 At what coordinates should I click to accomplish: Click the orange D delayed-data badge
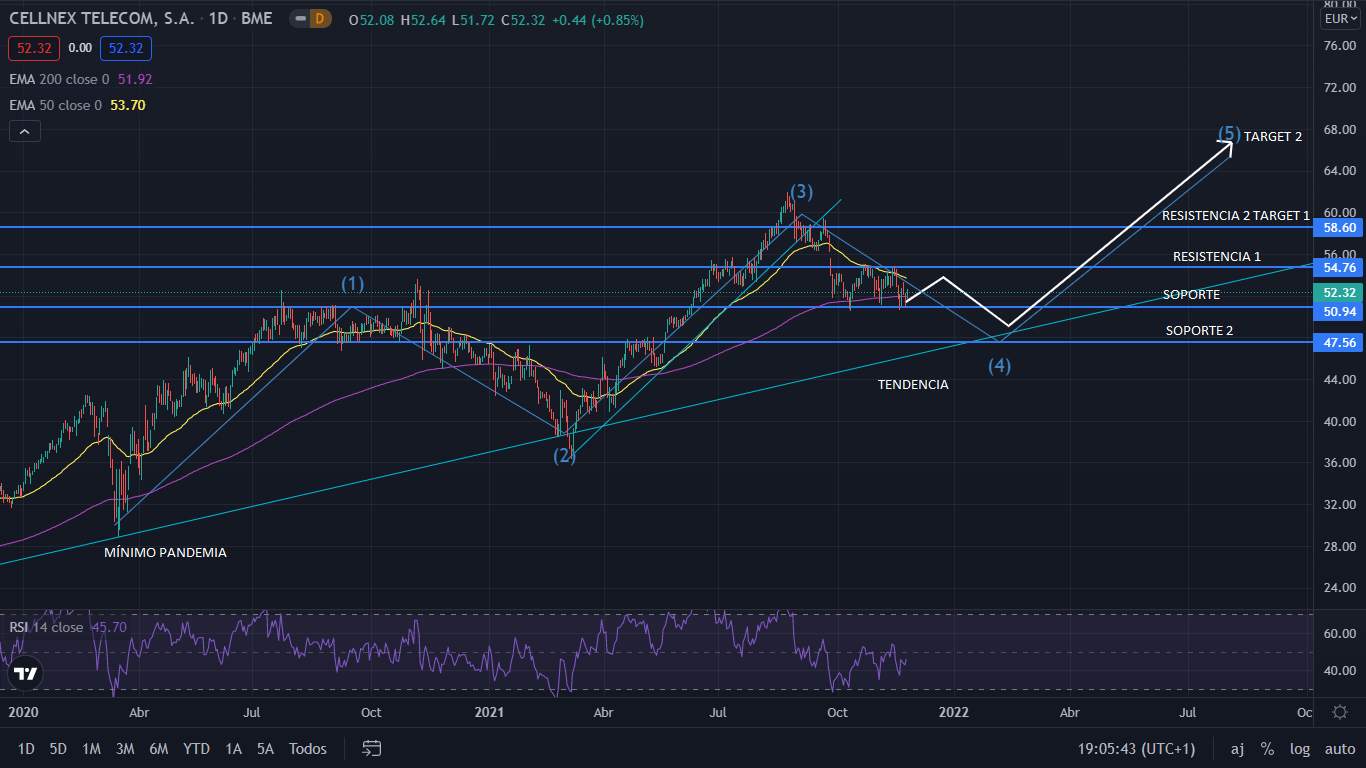pyautogui.click(x=321, y=19)
